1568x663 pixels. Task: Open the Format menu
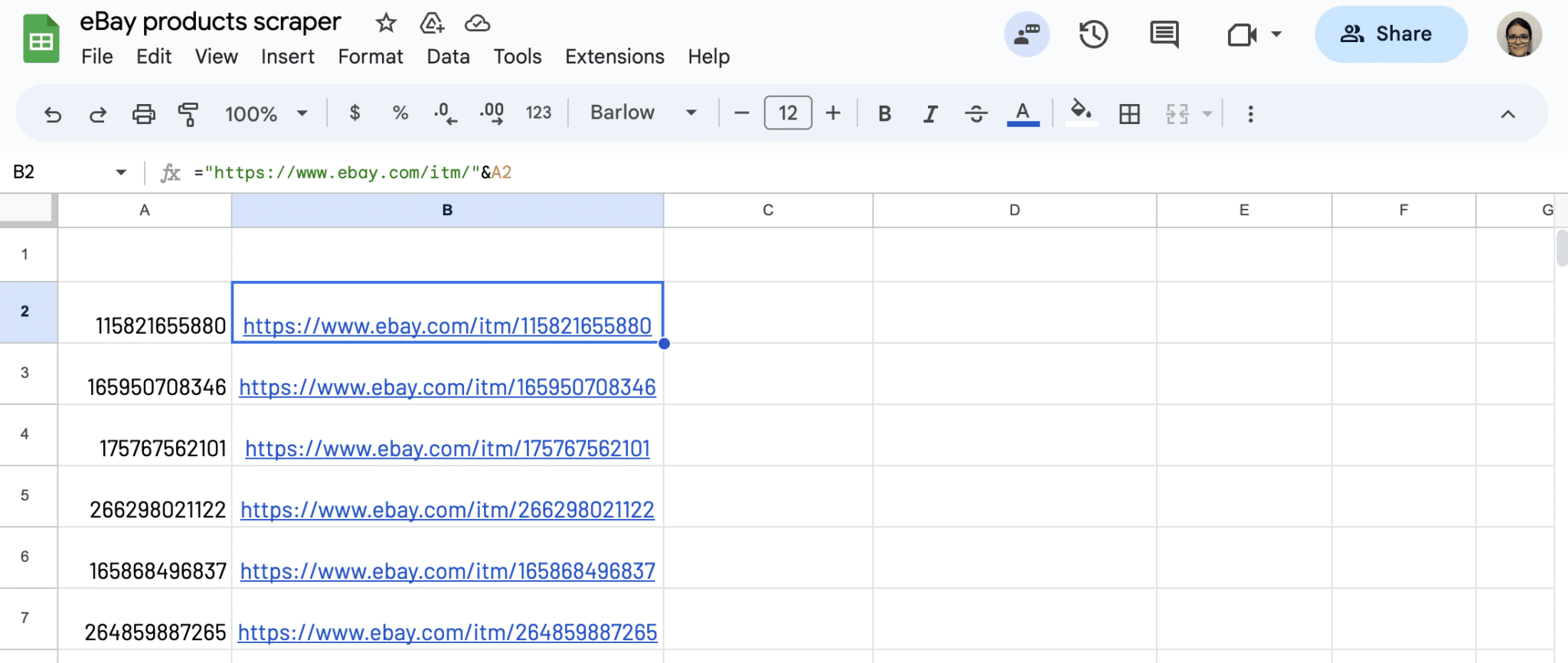371,57
